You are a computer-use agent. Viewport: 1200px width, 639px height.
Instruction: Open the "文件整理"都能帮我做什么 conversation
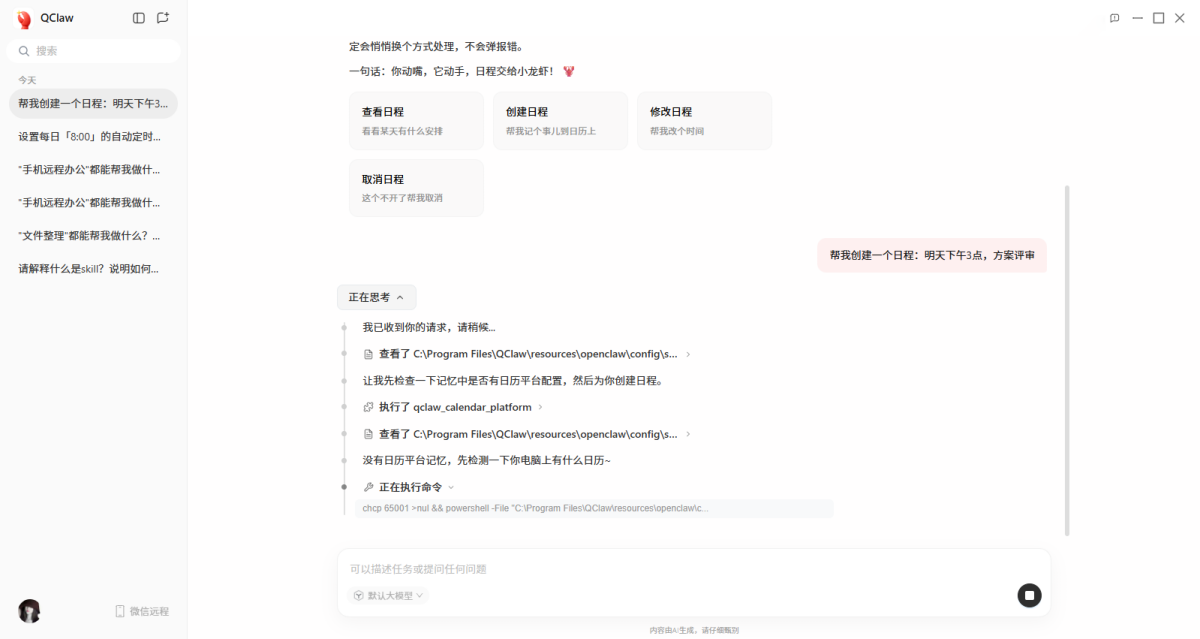[x=89, y=236]
